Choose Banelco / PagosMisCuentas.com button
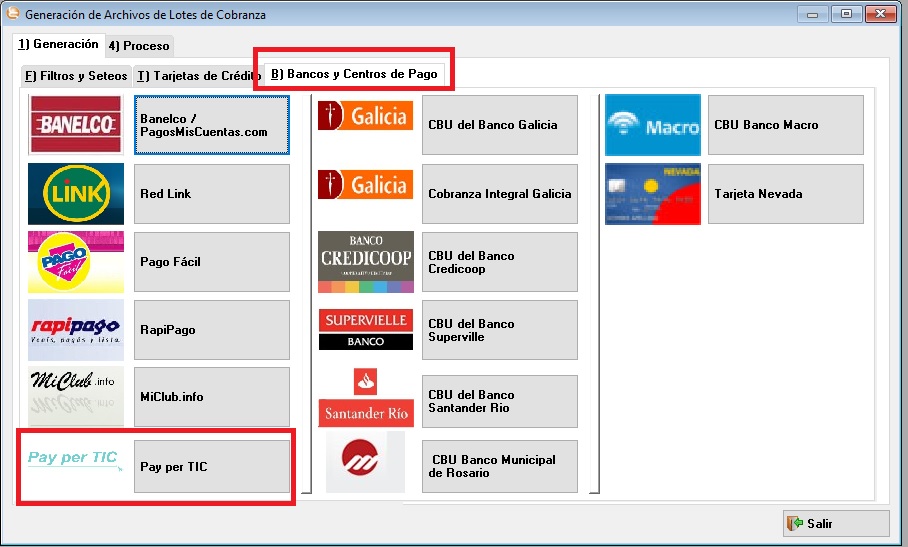Image resolution: width=908 pixels, height=547 pixels. point(211,125)
